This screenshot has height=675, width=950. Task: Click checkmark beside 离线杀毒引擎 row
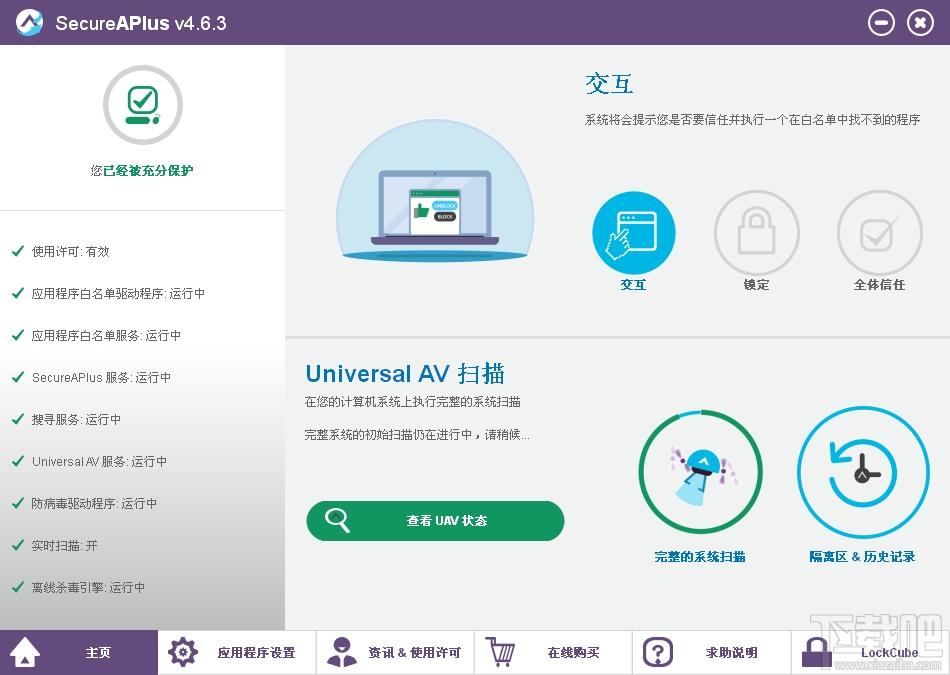pos(18,587)
